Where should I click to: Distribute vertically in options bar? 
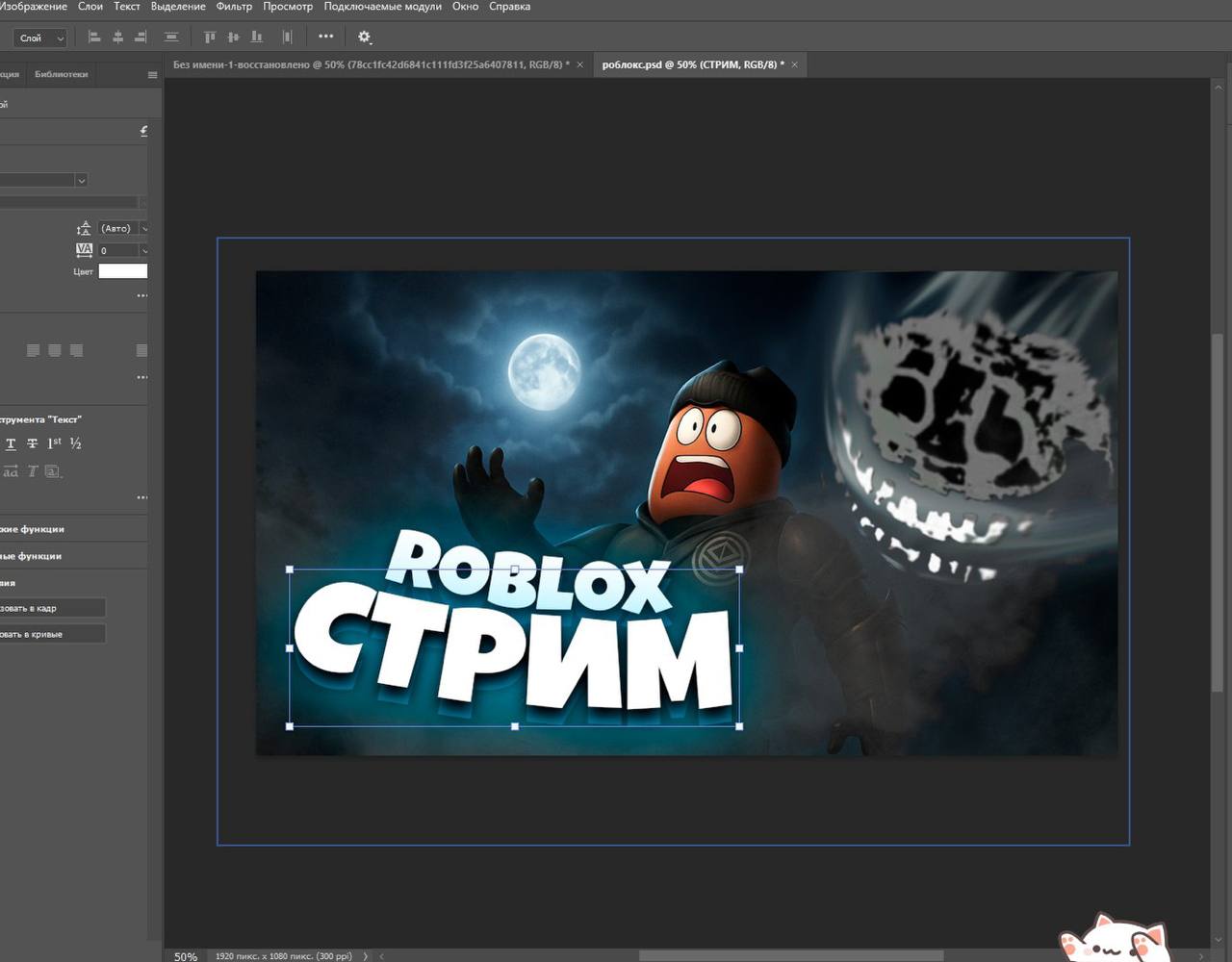click(x=171, y=37)
